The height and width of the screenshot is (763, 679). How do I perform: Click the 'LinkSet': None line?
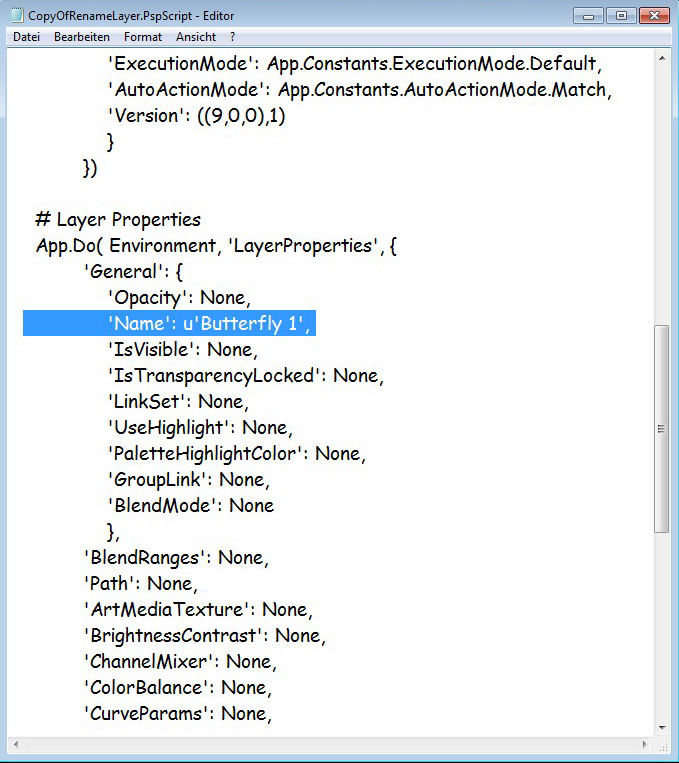click(x=178, y=401)
